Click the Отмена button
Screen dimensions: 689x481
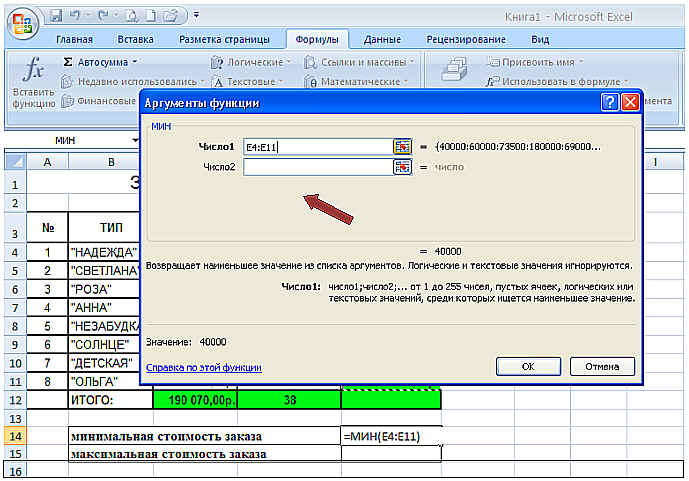[x=602, y=366]
